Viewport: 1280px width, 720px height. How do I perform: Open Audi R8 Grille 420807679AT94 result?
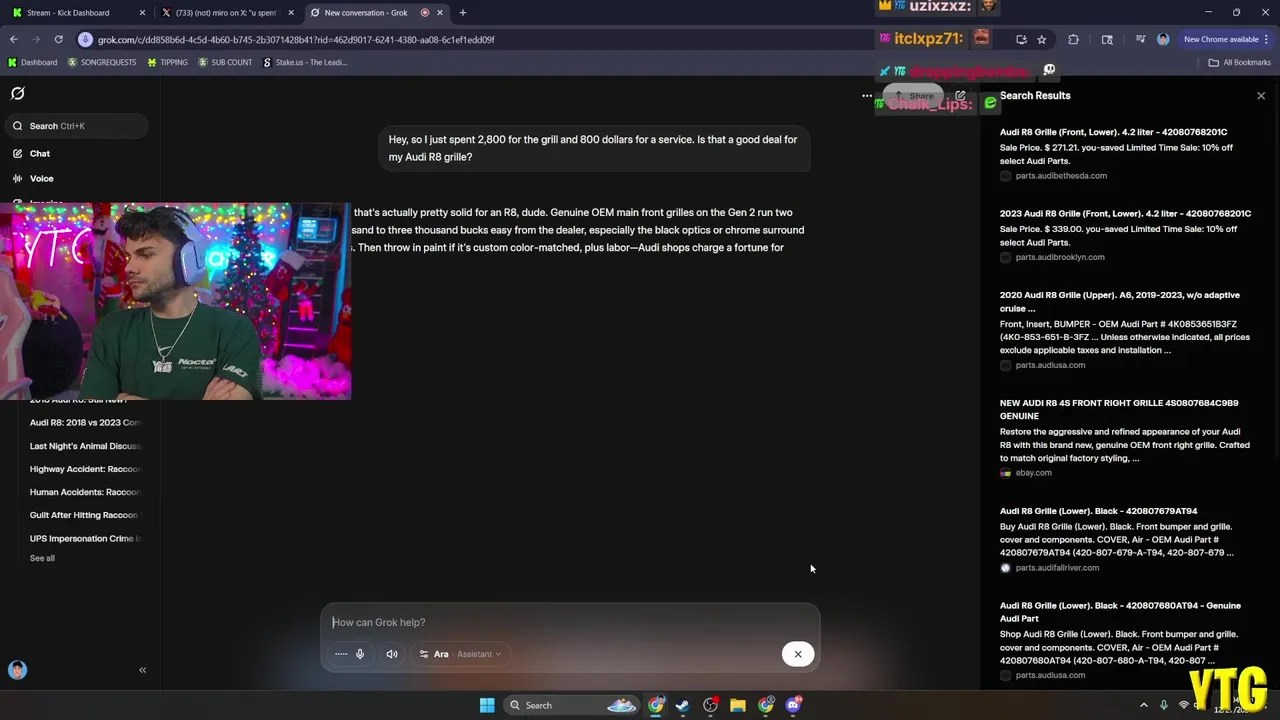[1098, 511]
